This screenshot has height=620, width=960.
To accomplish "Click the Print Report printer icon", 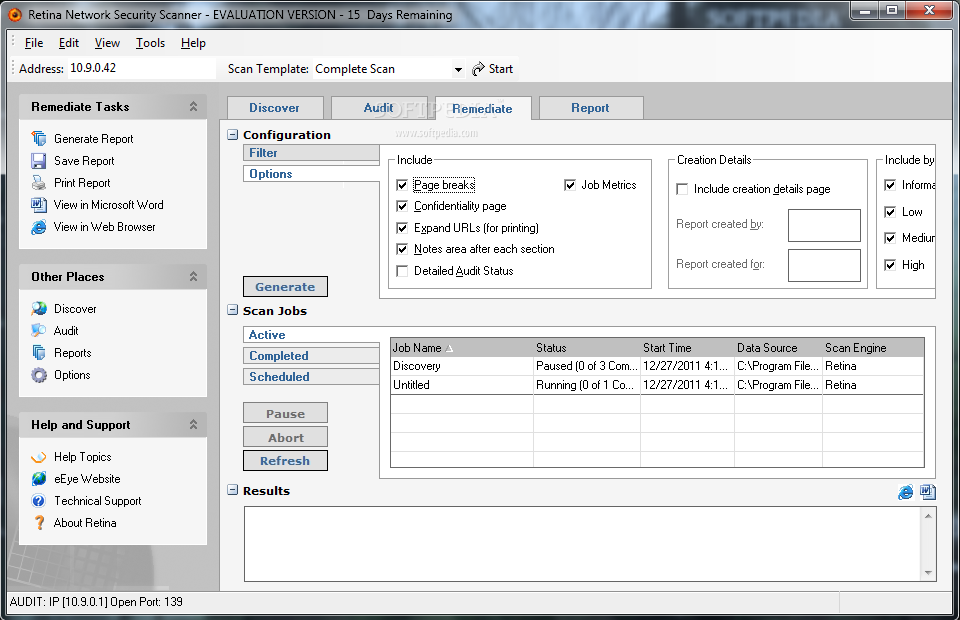I will tap(39, 182).
